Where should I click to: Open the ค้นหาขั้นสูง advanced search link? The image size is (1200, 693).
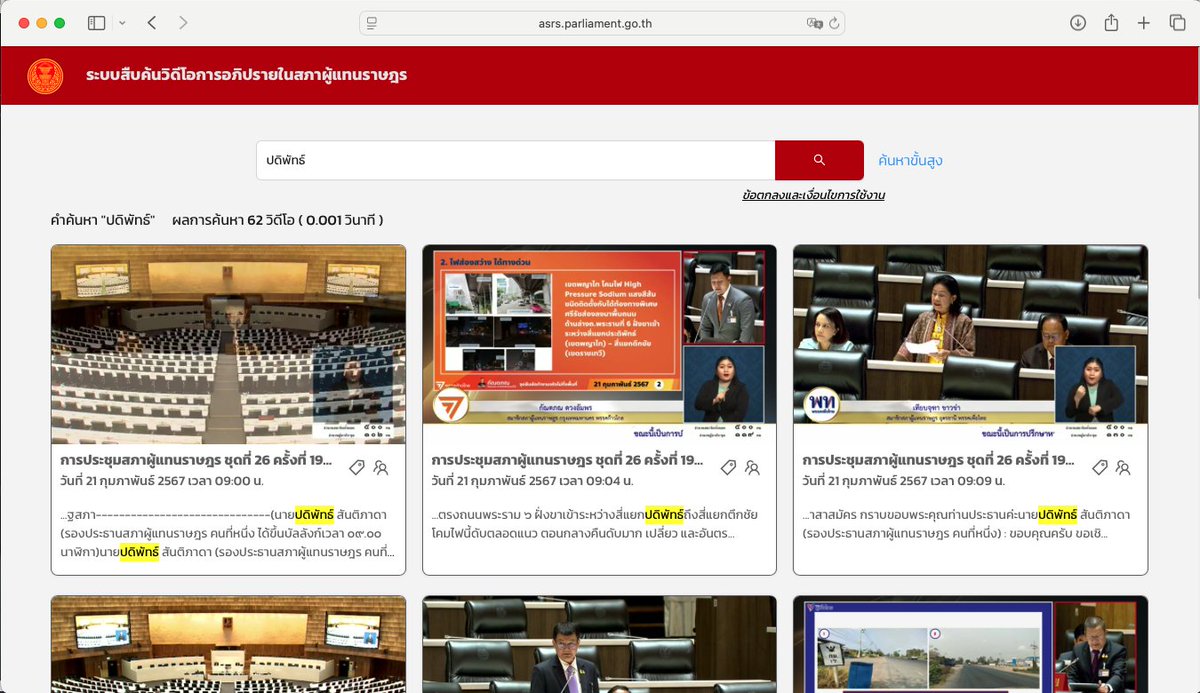coord(910,160)
